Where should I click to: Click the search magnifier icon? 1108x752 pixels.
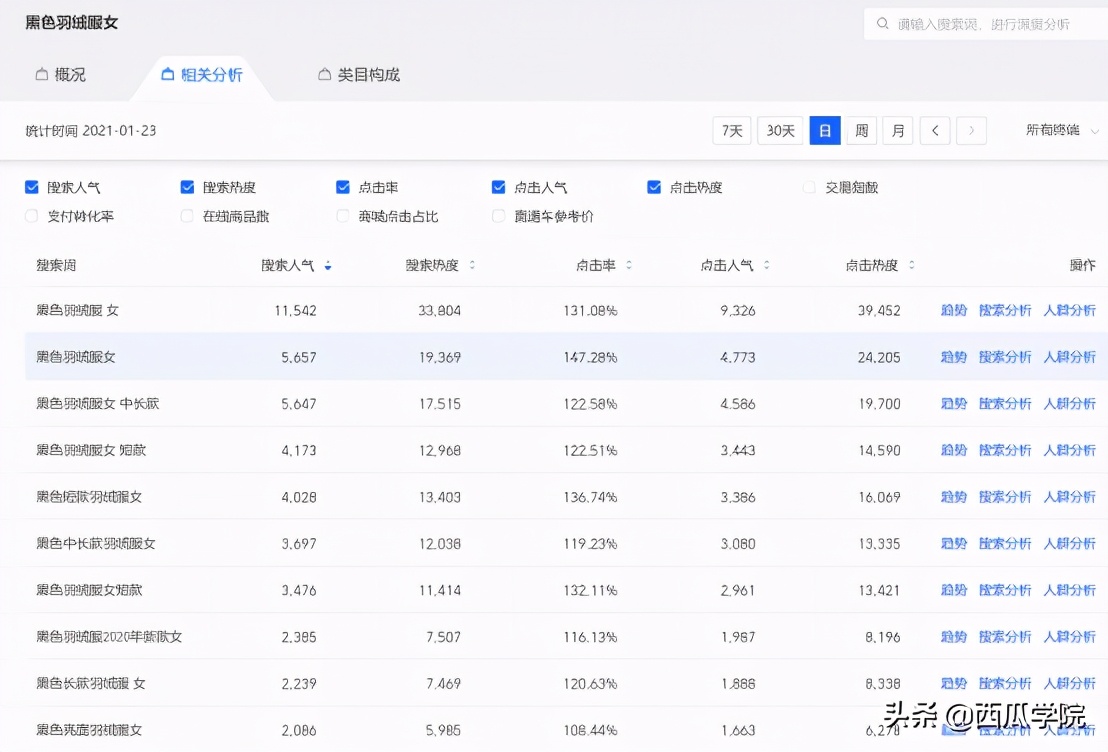tap(883, 24)
